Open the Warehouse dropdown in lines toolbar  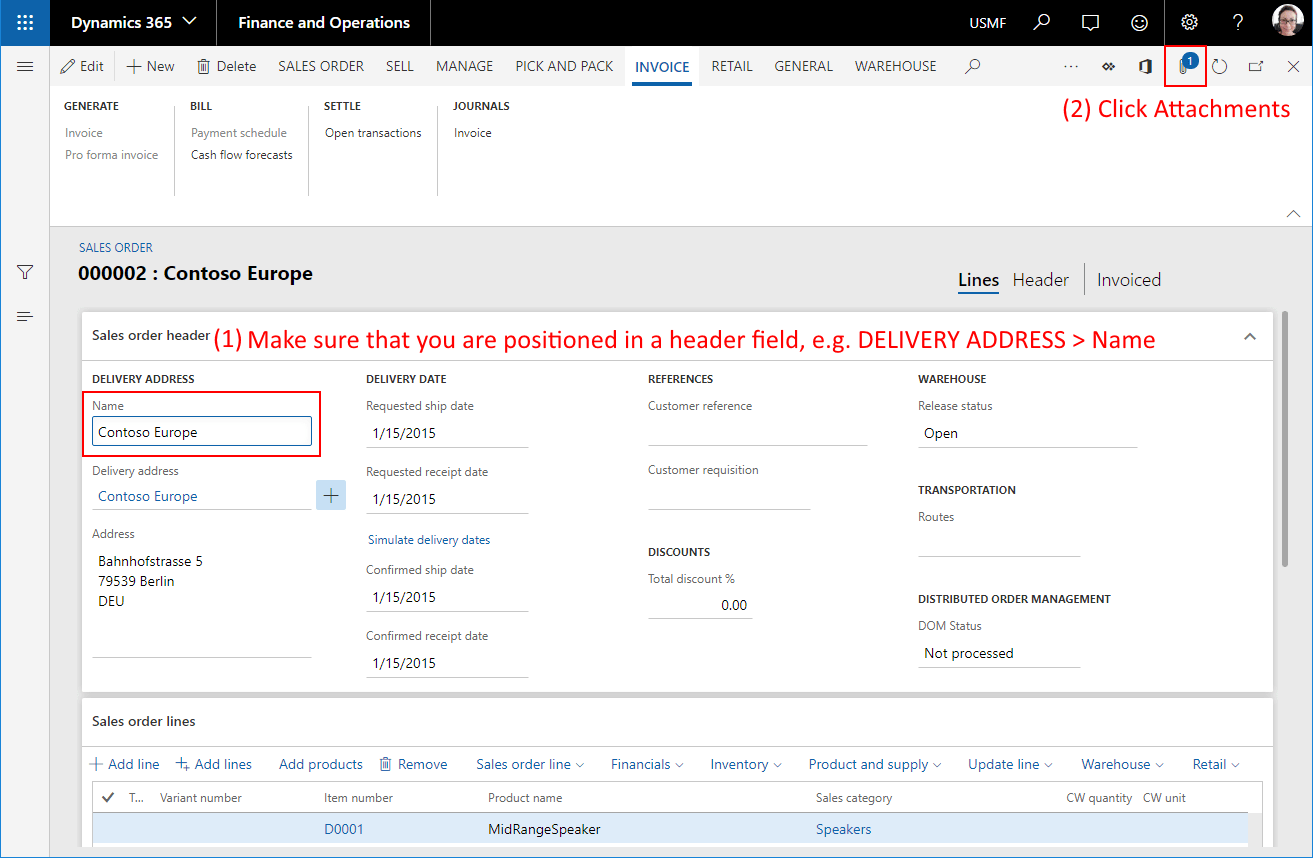coord(1122,764)
